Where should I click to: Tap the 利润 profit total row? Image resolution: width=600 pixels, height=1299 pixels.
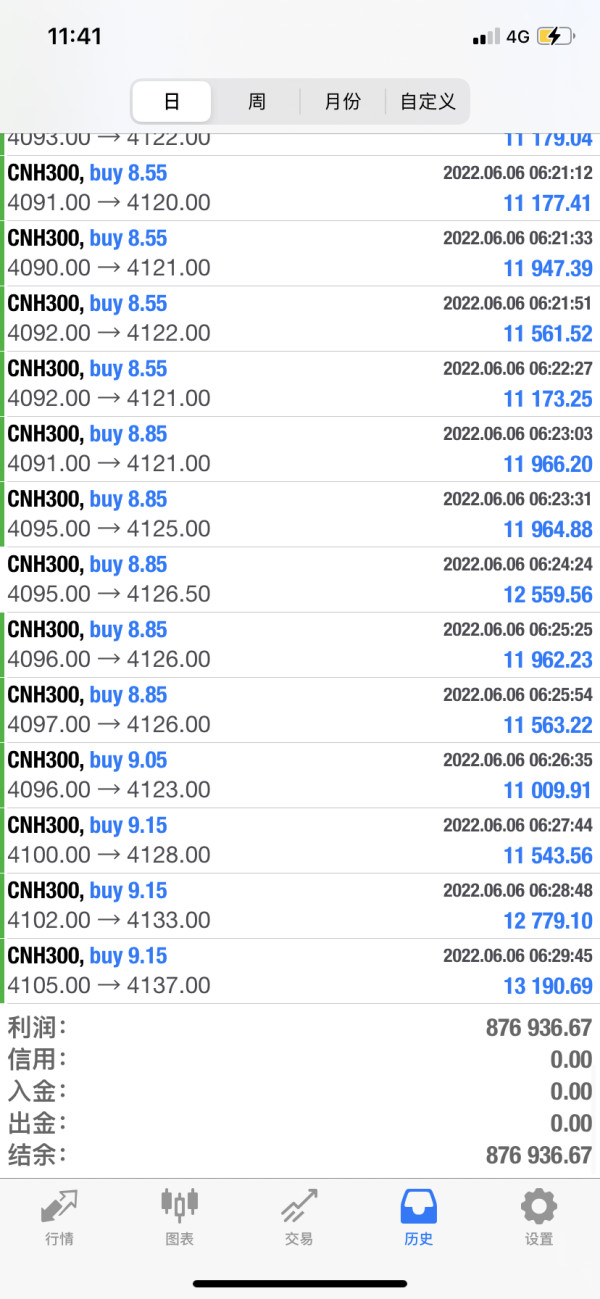300,1027
